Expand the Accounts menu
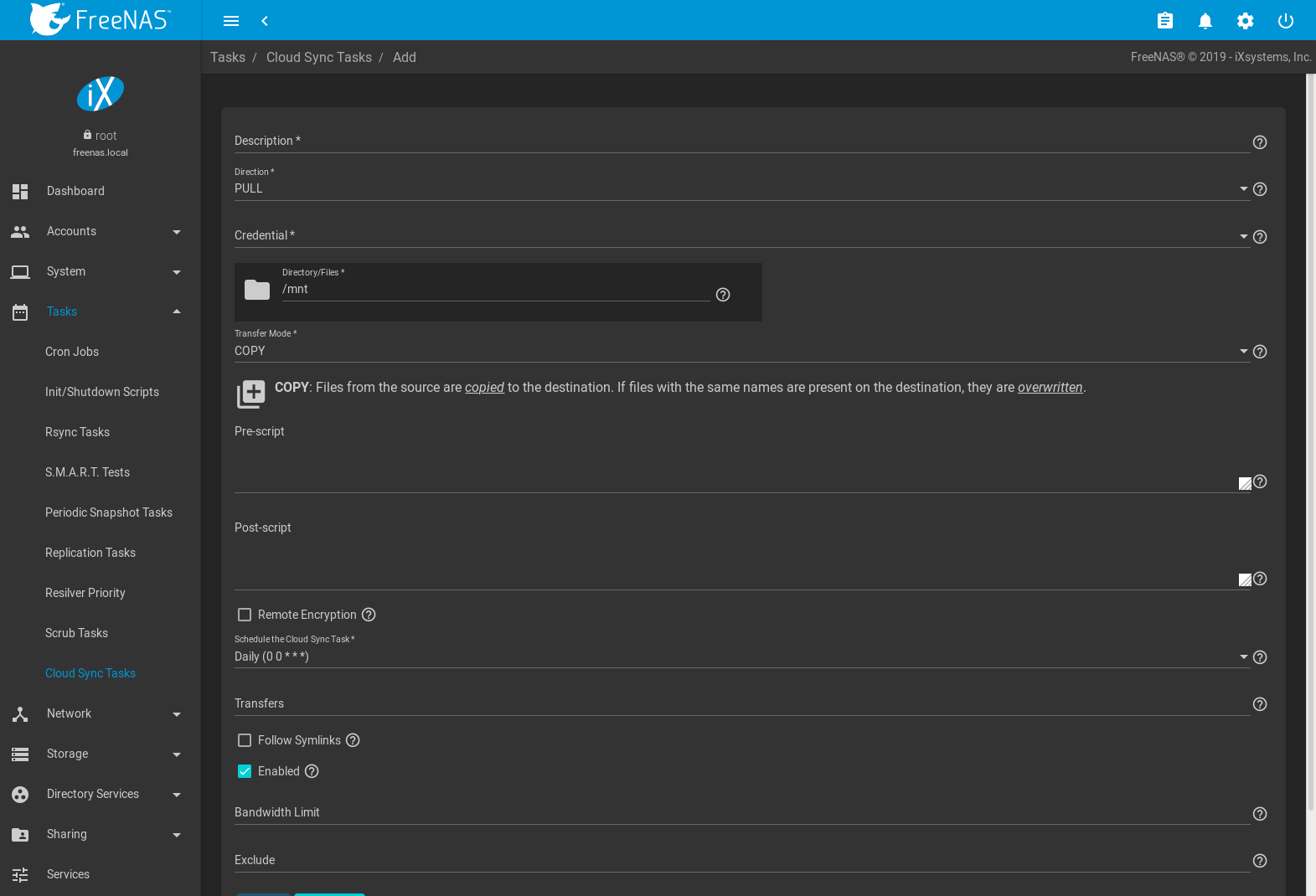This screenshot has width=1316, height=896. click(101, 231)
